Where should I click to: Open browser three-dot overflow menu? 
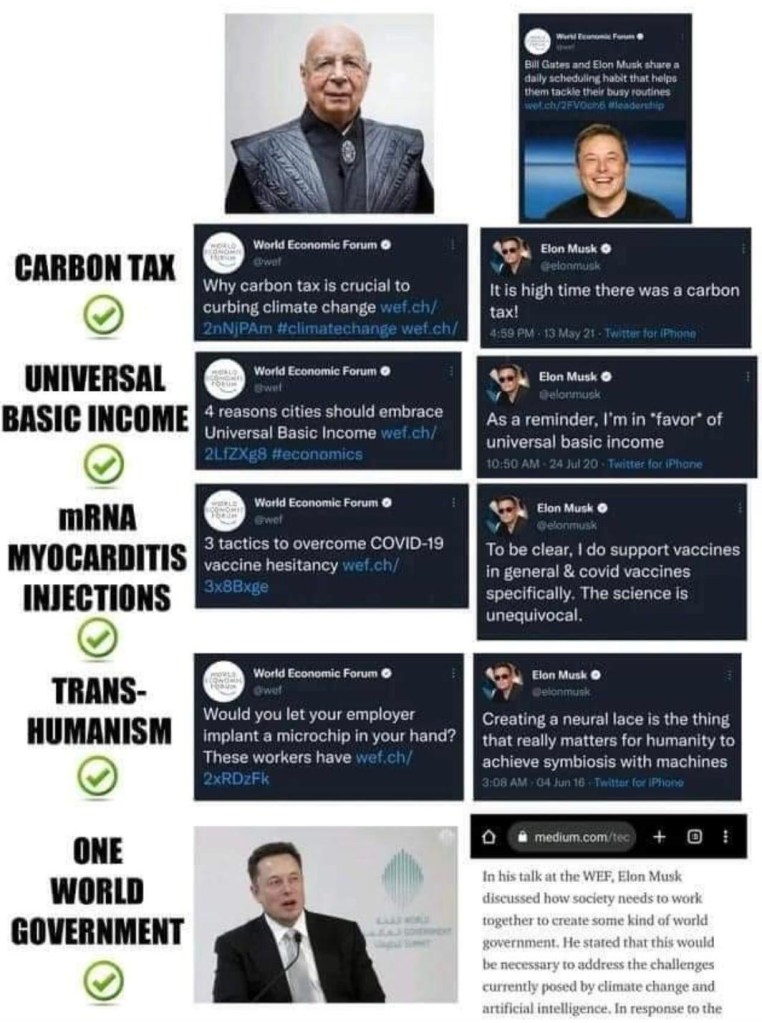coord(725,836)
